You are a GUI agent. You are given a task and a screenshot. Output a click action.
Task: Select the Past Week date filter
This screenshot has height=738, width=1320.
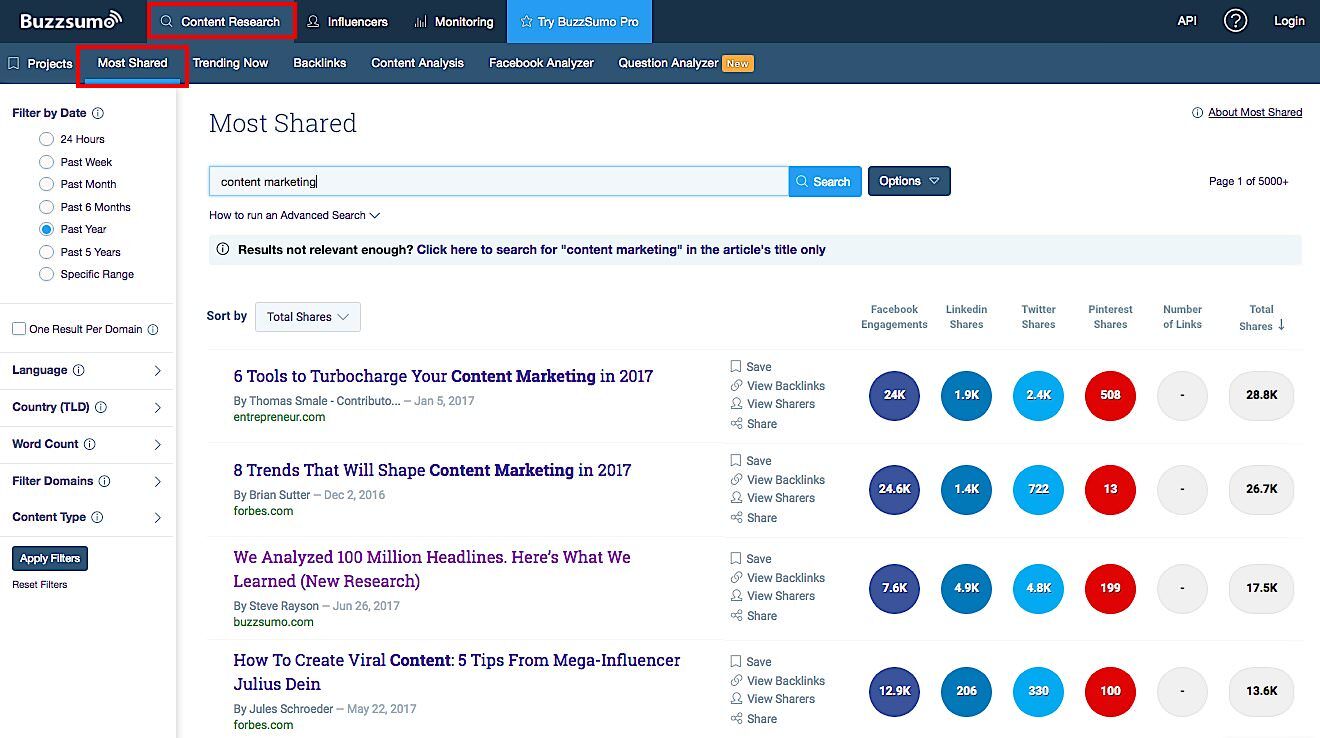[x=46, y=162]
